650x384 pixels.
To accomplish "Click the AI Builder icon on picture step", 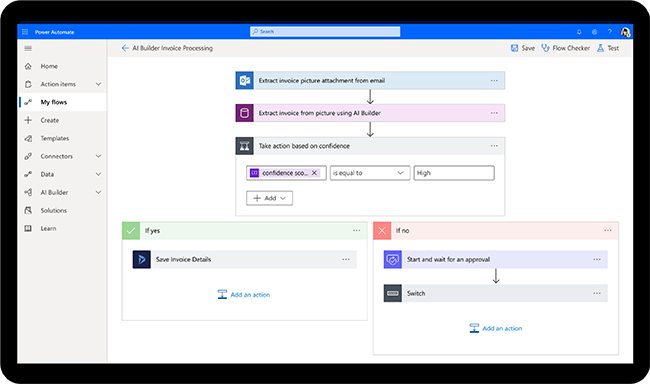I will [245, 113].
